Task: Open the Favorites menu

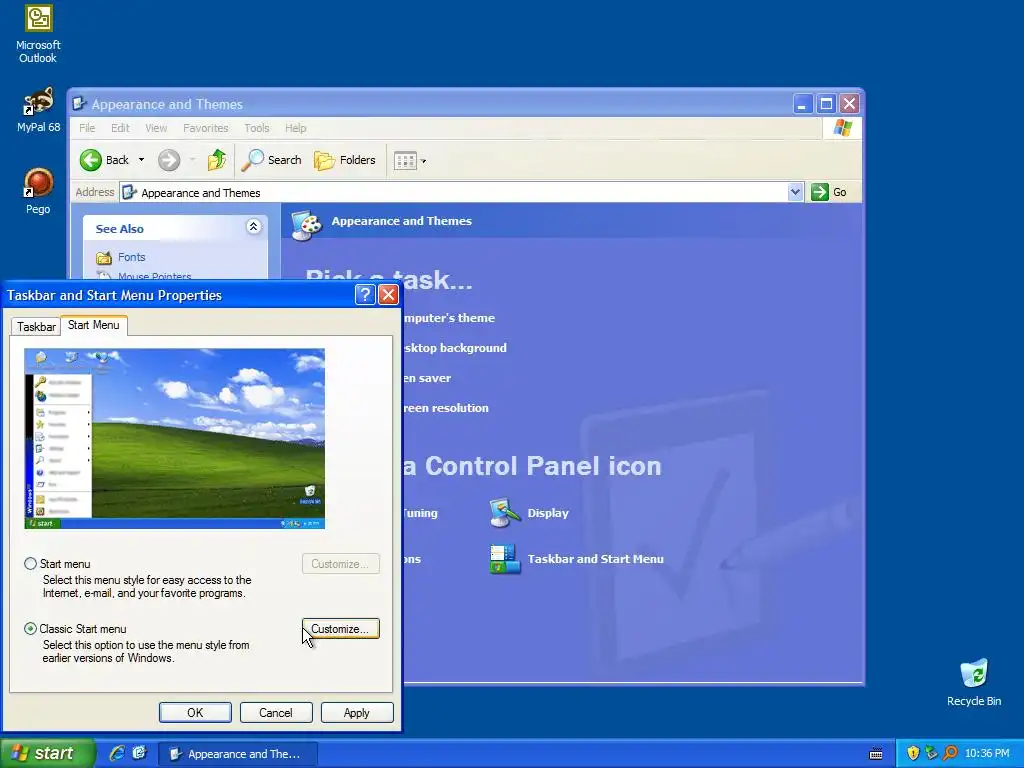Action: tap(206, 128)
